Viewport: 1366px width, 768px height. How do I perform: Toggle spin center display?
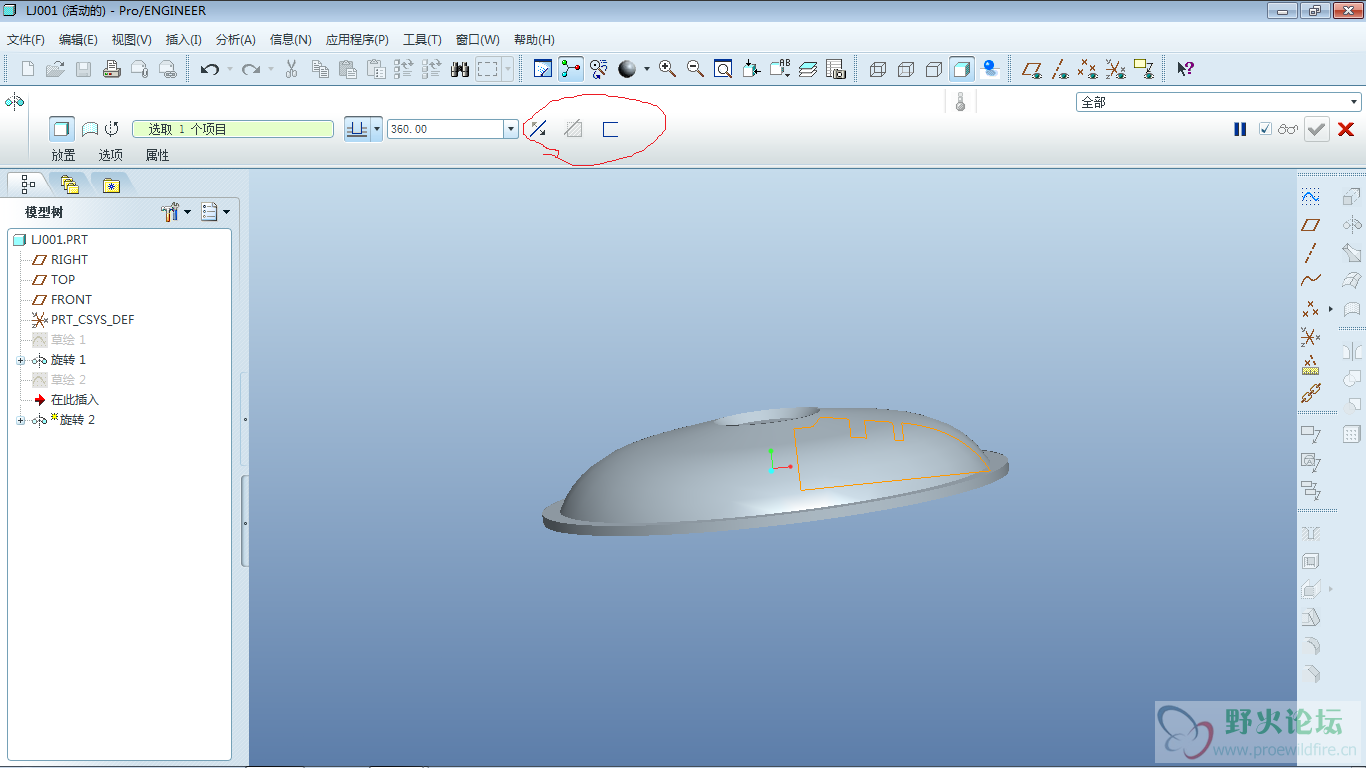tap(571, 69)
